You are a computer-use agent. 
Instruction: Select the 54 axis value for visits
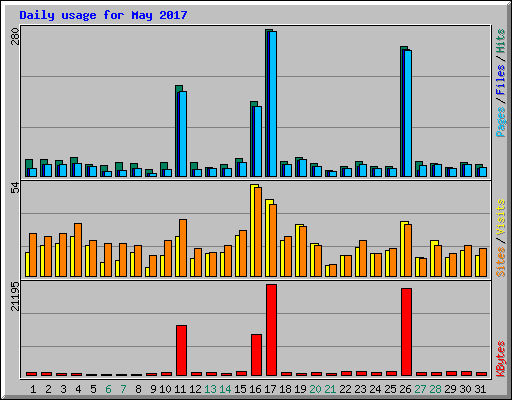(x=15, y=188)
